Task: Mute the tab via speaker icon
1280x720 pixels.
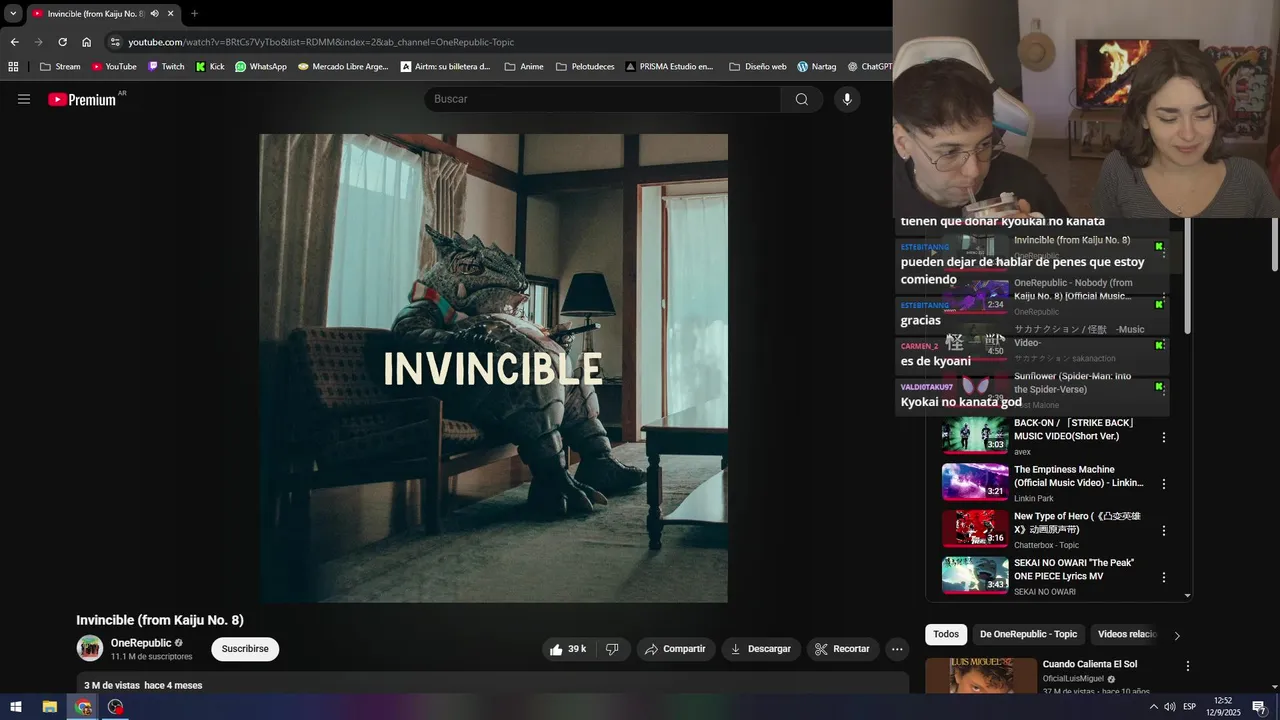Action: [x=155, y=14]
